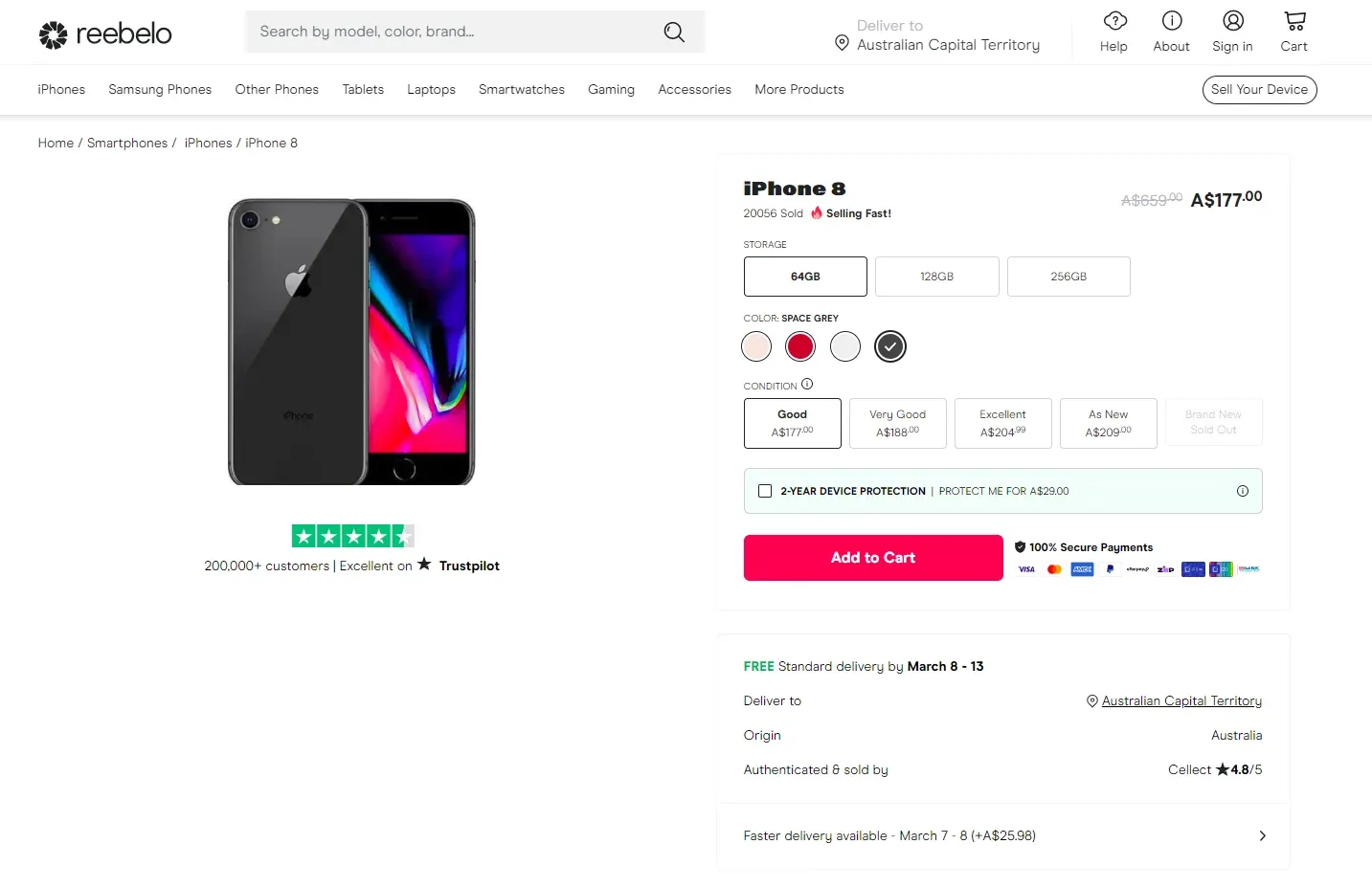The width and height of the screenshot is (1372, 888).
Task: Select the As New condition option
Action: (1108, 423)
